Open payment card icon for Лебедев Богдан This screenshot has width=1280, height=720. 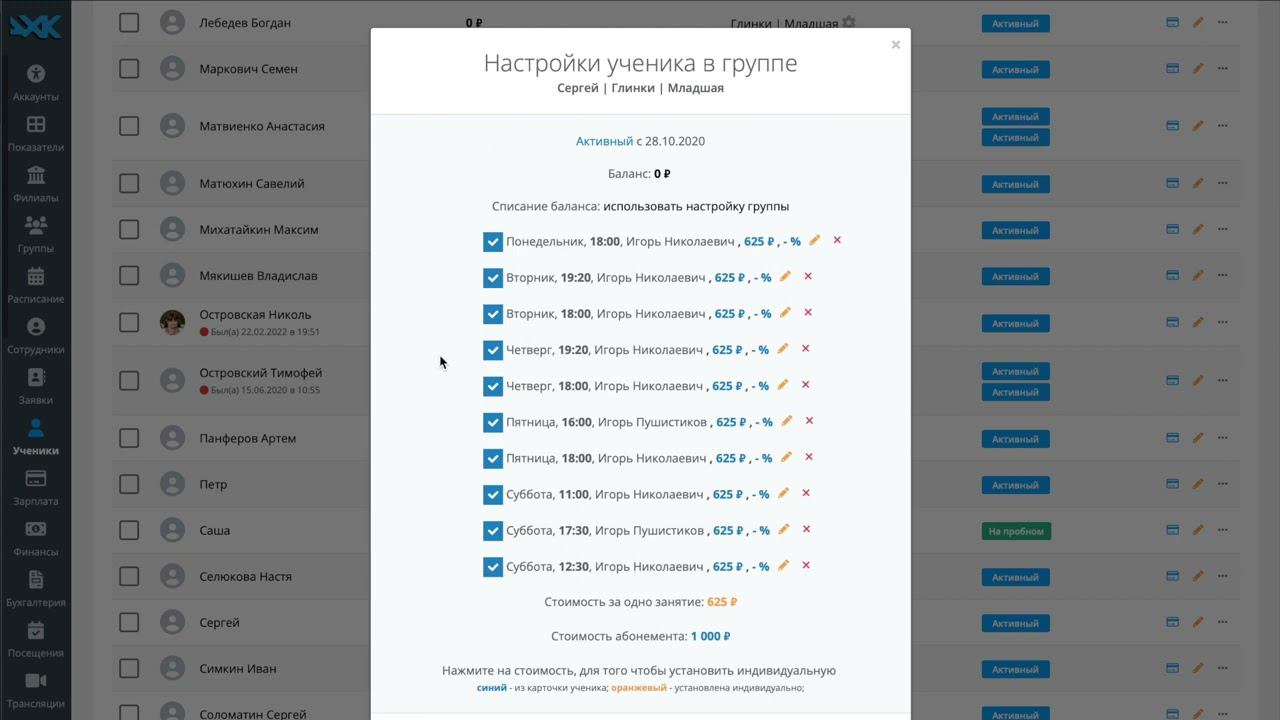(1172, 22)
